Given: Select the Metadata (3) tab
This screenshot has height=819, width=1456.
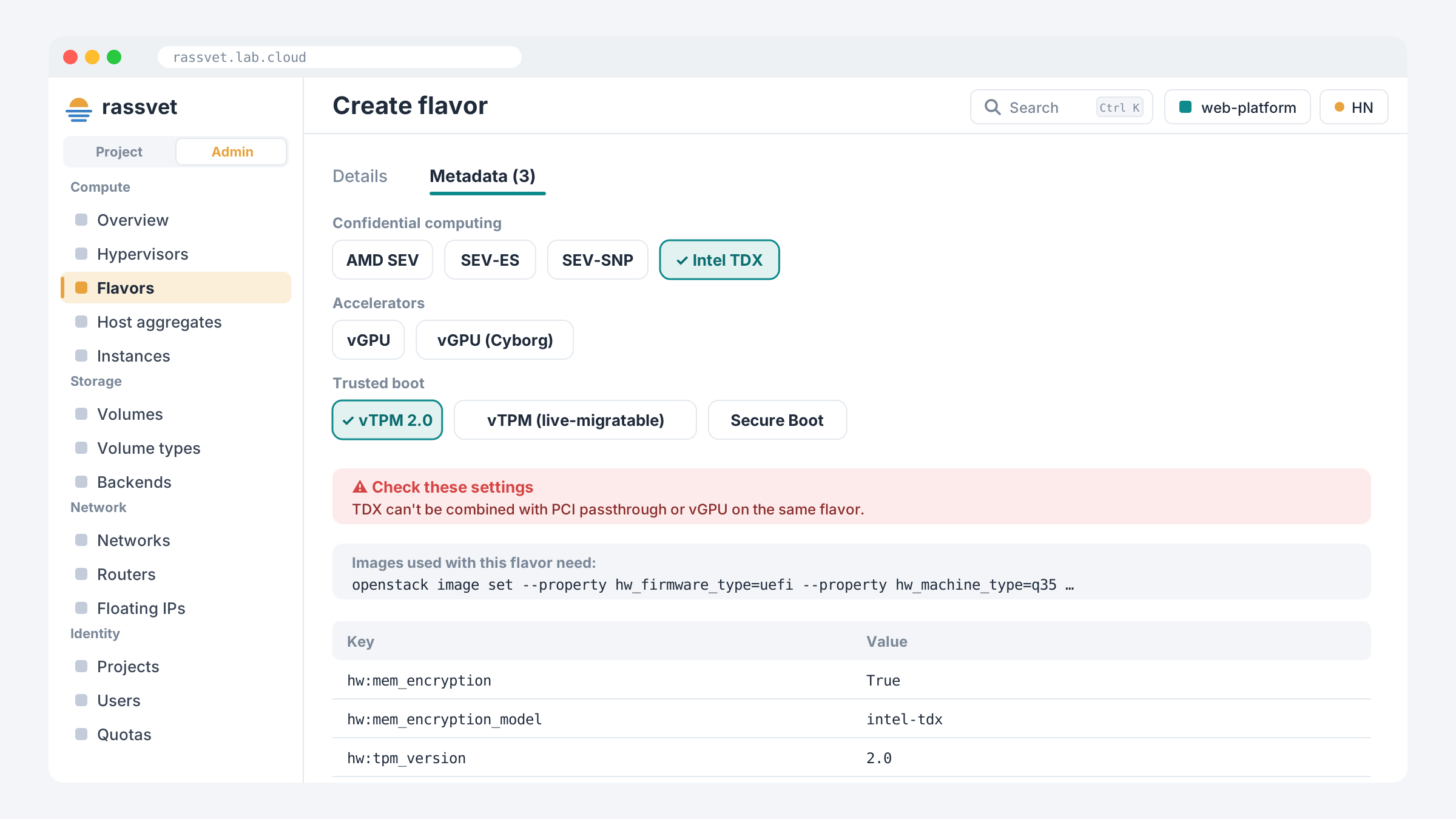Looking at the screenshot, I should coord(482,176).
